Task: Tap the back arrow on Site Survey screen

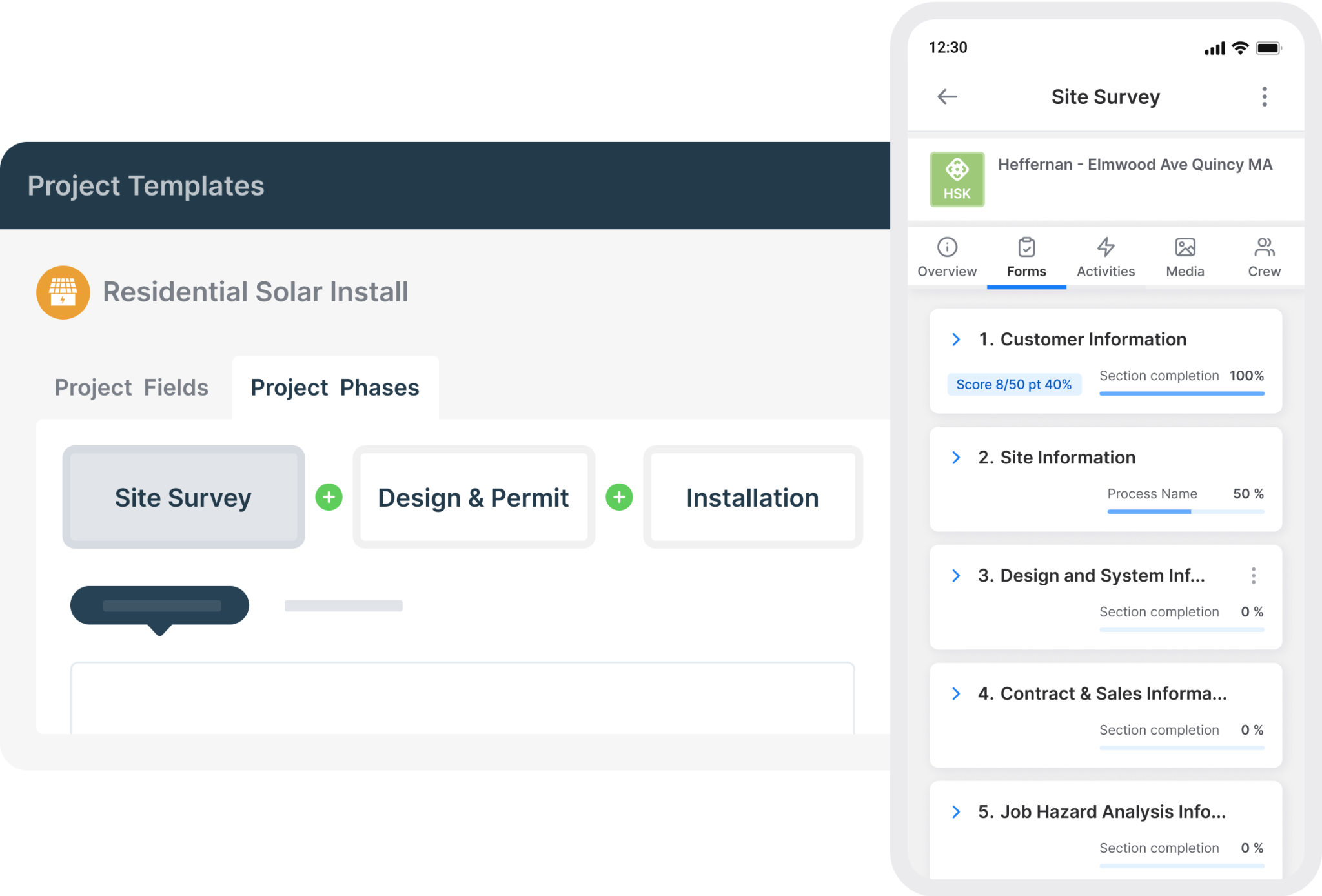Action: (948, 96)
